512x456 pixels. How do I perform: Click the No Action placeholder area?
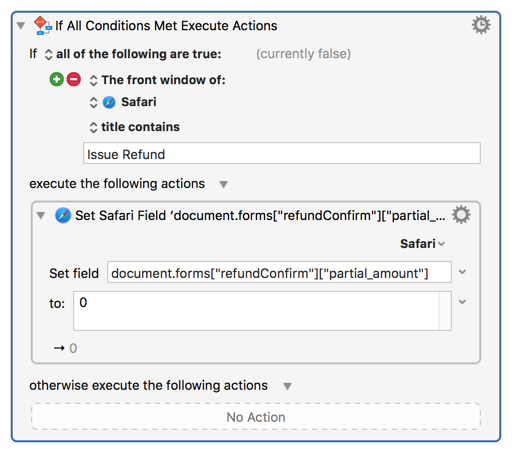[256, 417]
